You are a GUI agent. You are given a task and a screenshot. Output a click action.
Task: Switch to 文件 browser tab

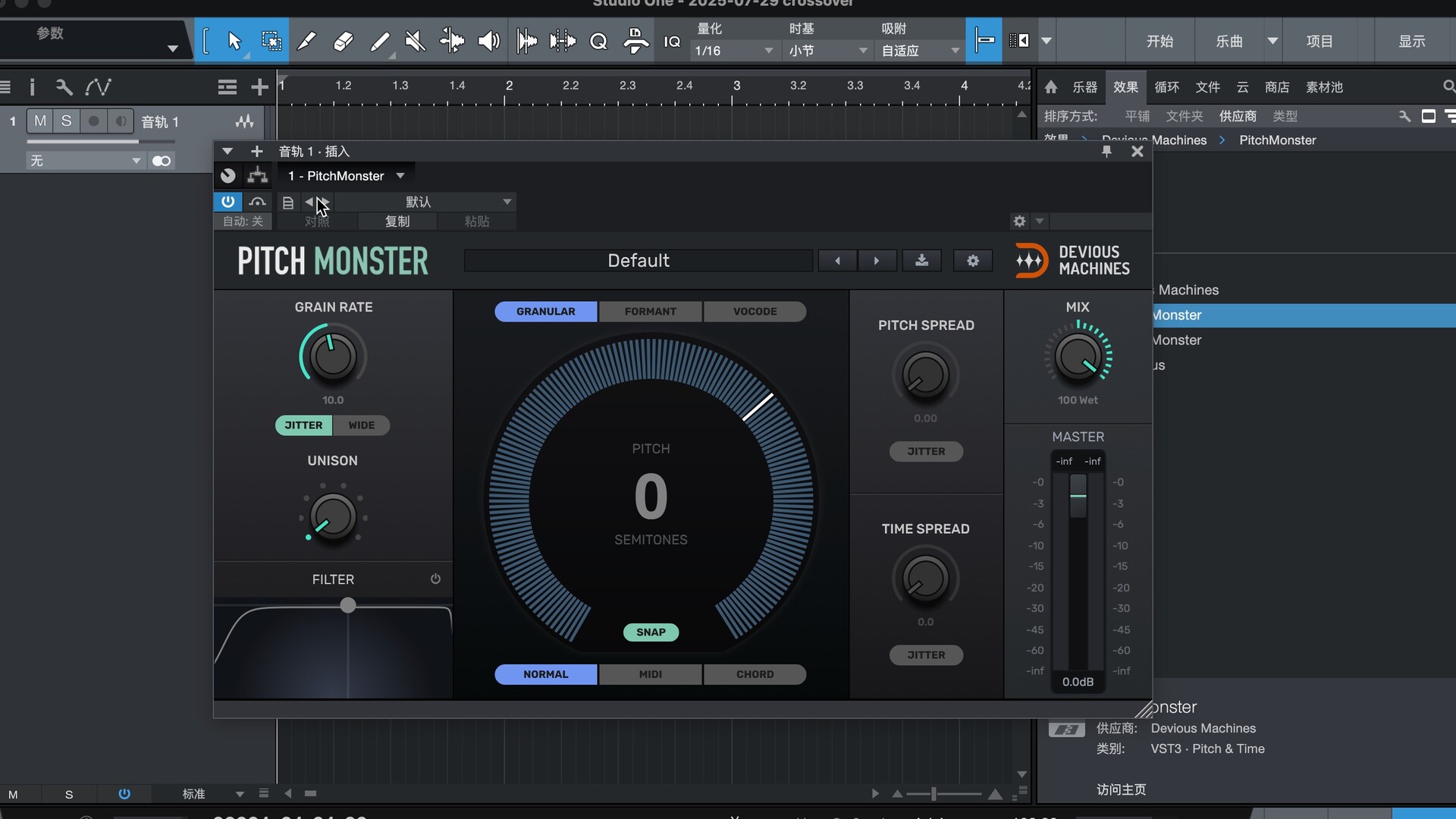point(1207,86)
